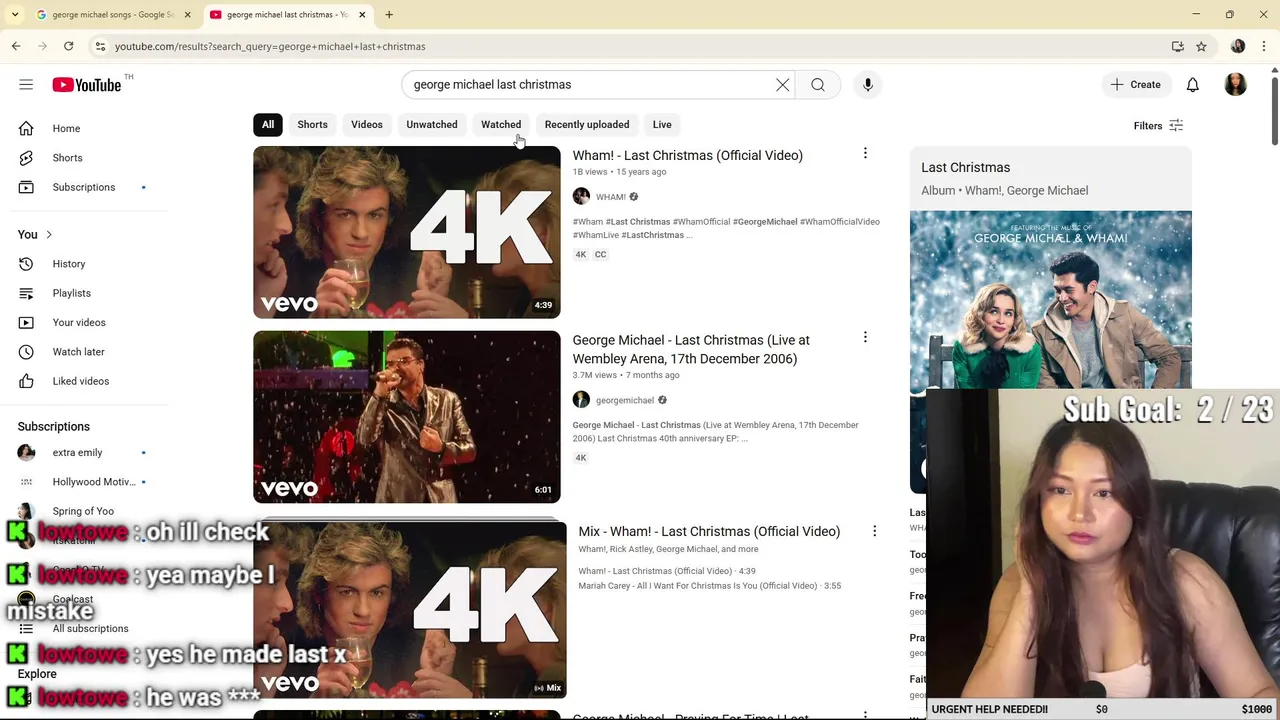This screenshot has height=720, width=1280.
Task: Open Mix - Wham! - Last Christmas title
Action: (x=709, y=531)
